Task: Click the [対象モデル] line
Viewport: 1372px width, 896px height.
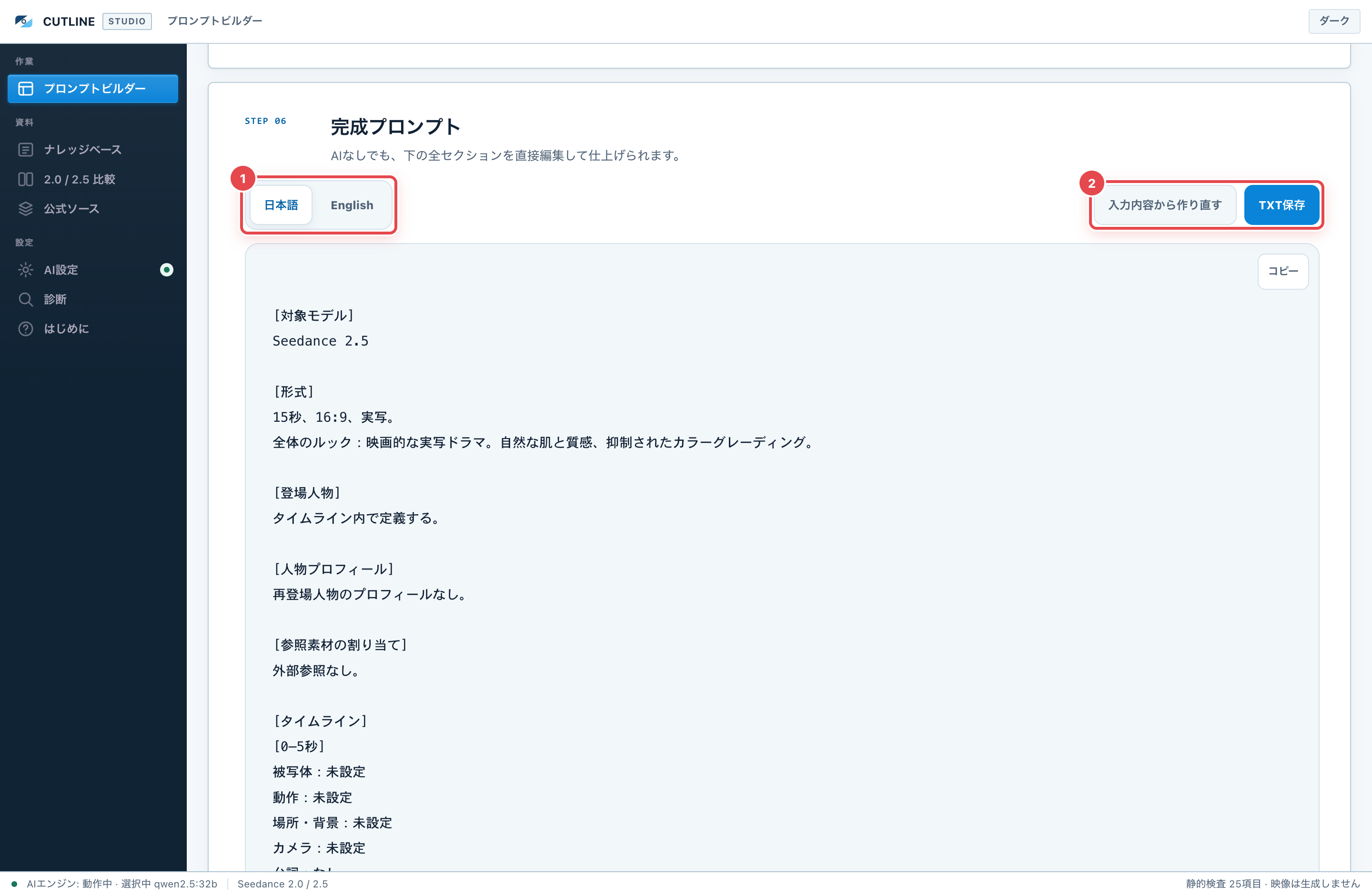Action: point(313,316)
